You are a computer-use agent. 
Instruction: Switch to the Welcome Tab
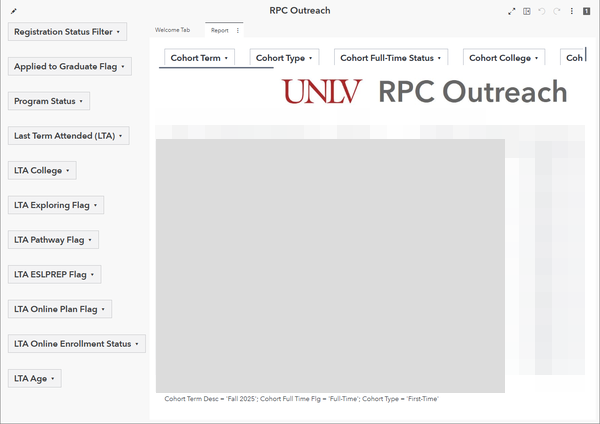pos(173,30)
